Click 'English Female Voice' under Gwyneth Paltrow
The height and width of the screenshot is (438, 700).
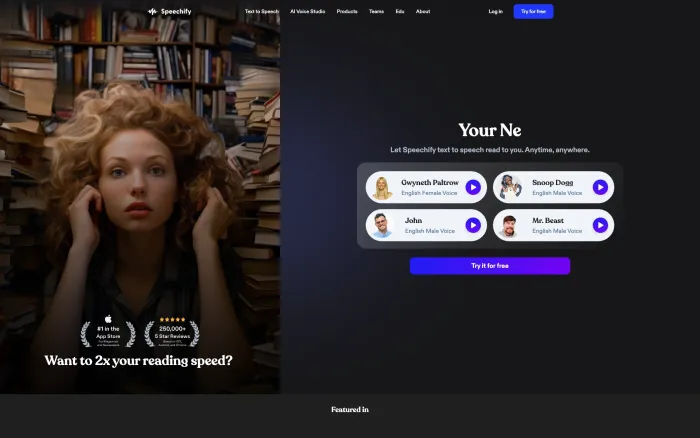point(429,193)
